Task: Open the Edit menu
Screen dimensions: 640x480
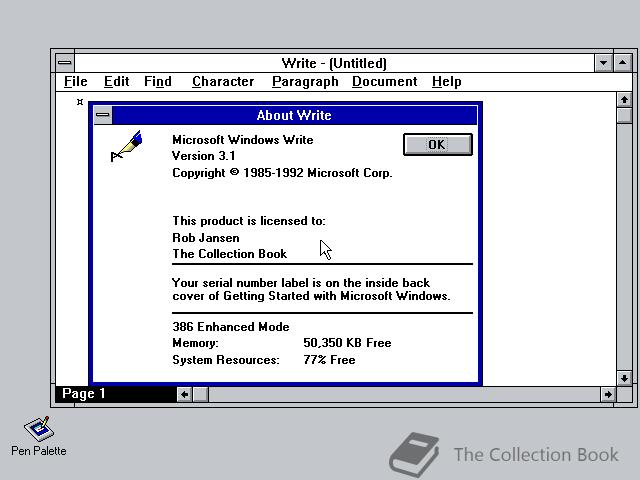Action: [116, 82]
